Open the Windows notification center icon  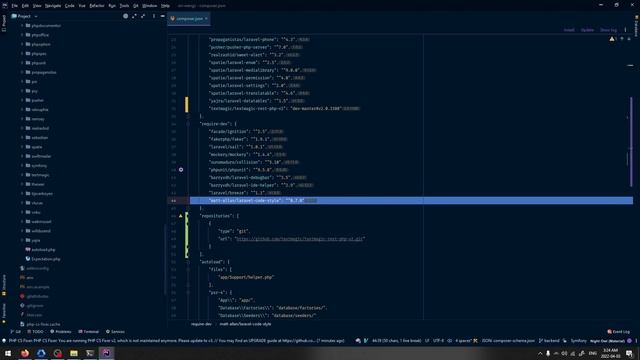pos(629,353)
